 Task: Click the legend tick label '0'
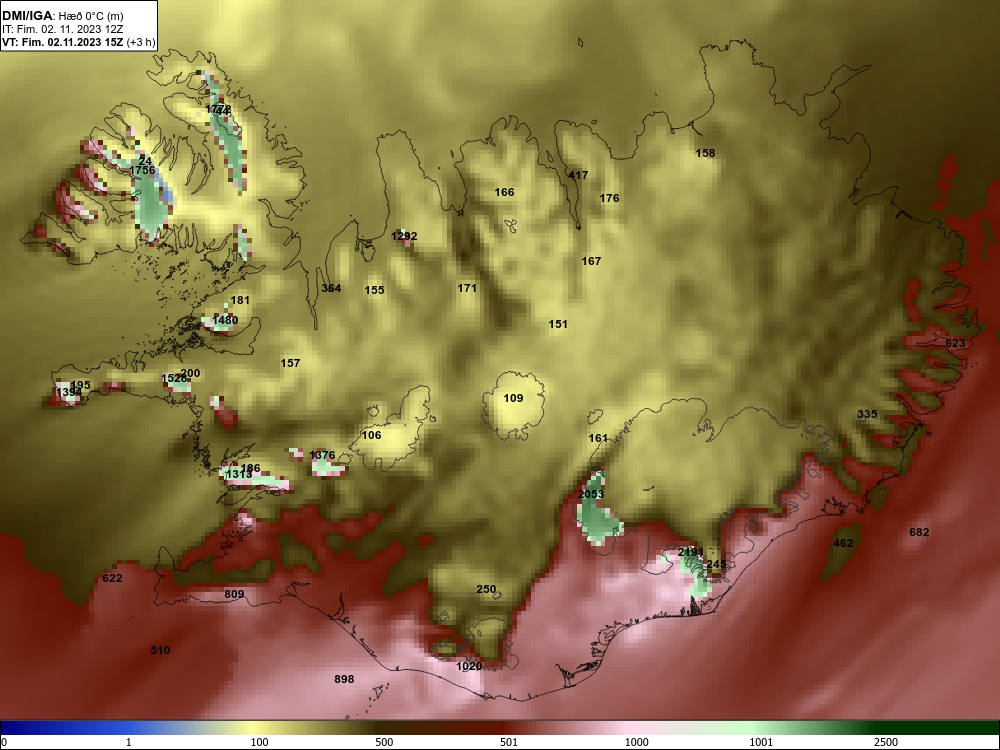(4, 742)
